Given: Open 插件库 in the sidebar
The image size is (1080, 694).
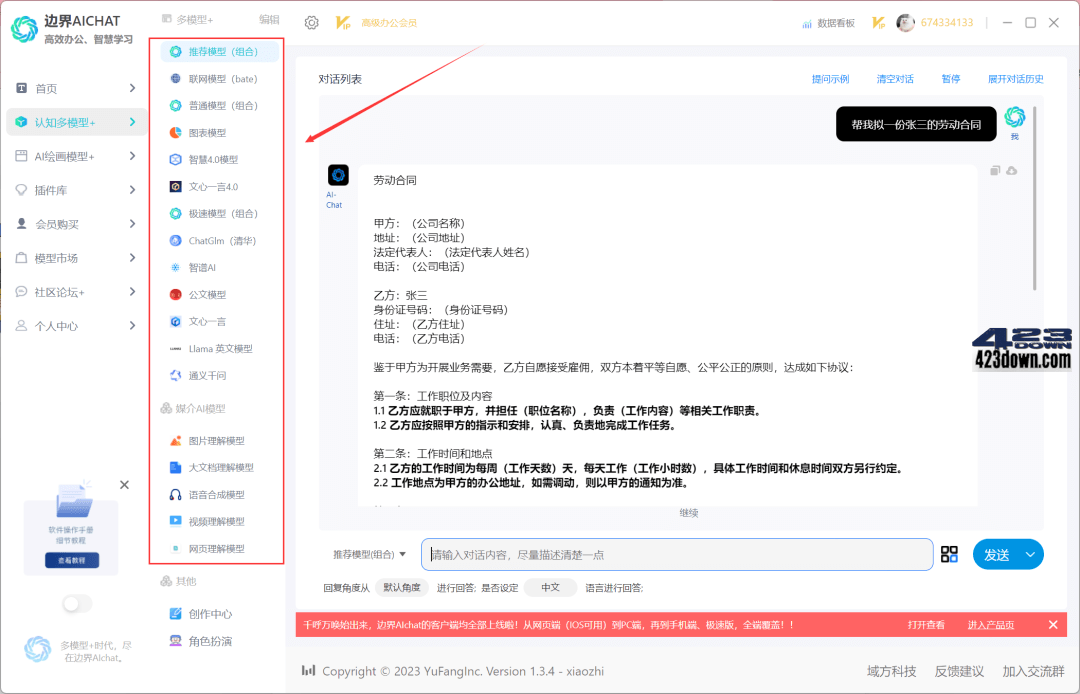Looking at the screenshot, I should coord(76,190).
